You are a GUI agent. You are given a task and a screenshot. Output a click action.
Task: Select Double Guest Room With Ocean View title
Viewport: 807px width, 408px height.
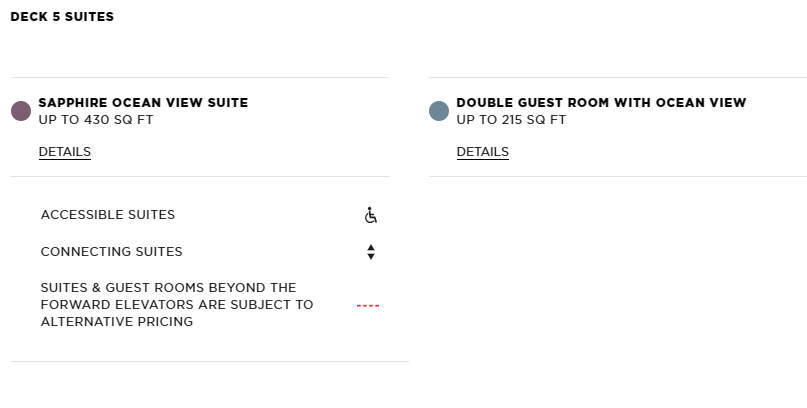(601, 103)
